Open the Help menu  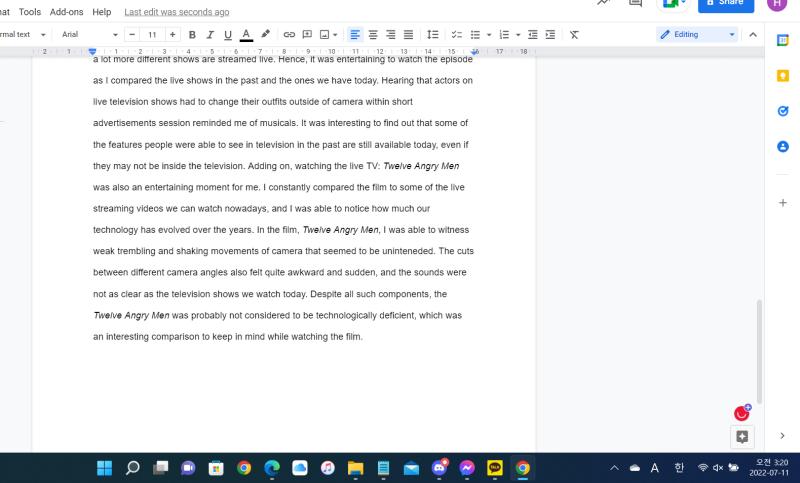[x=102, y=12]
